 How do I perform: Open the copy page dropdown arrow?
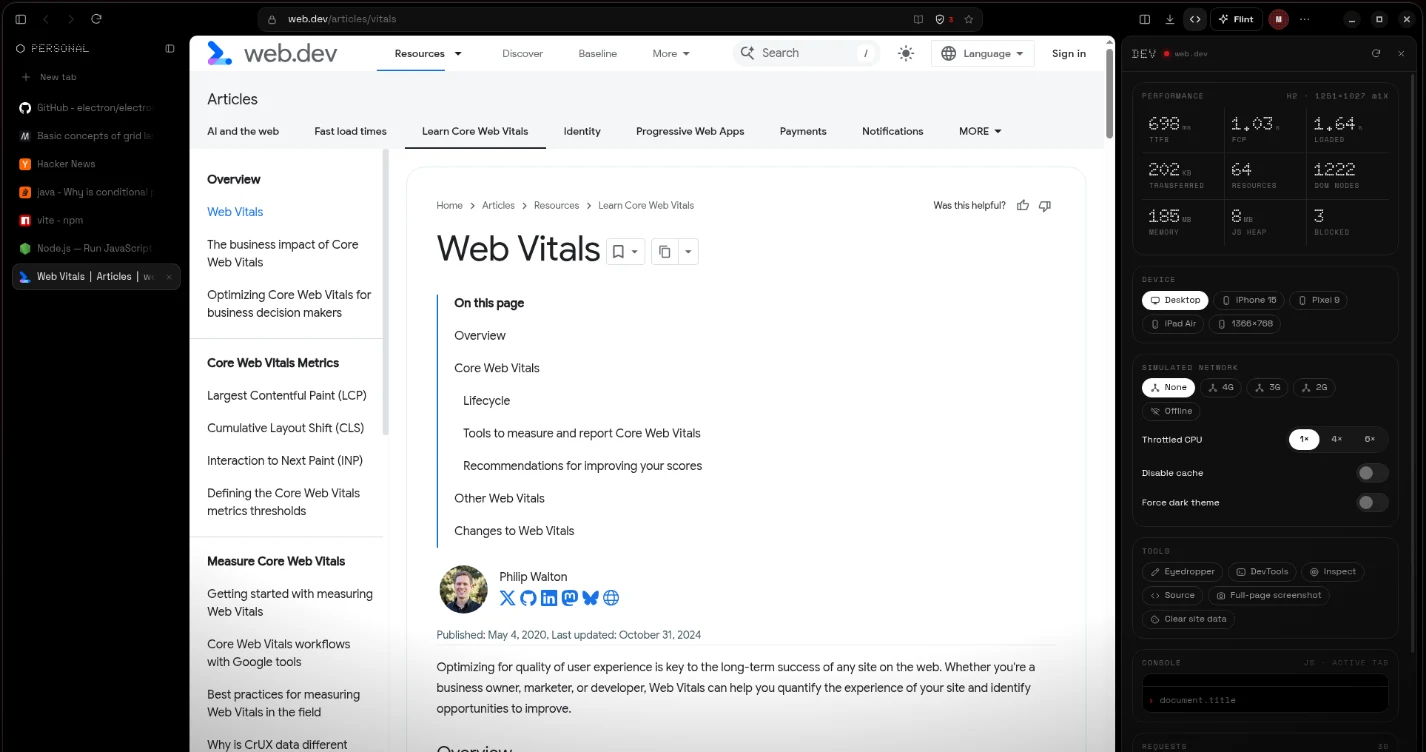(688, 252)
